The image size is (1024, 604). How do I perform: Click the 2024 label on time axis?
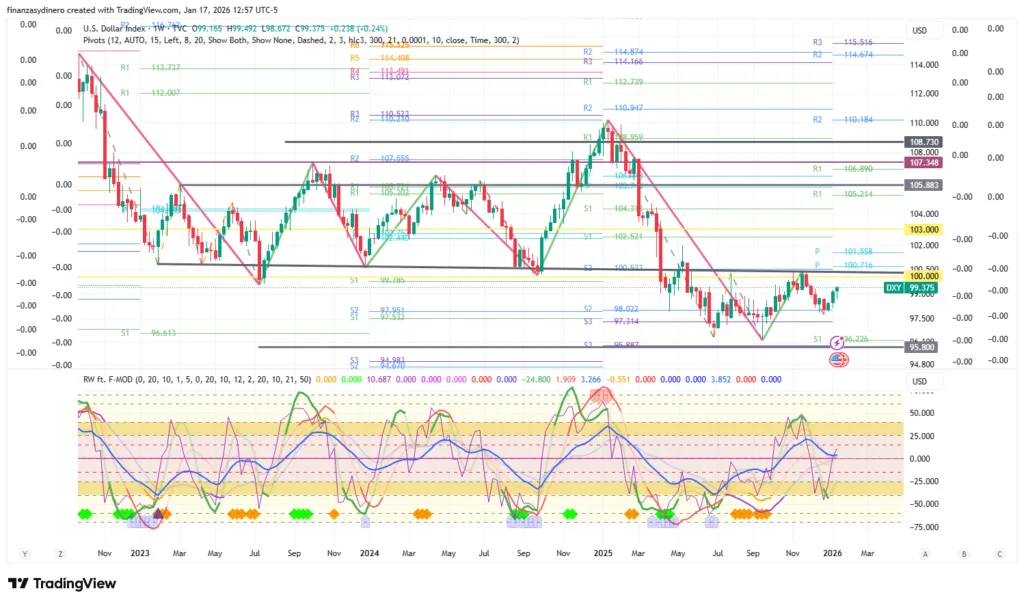point(369,552)
